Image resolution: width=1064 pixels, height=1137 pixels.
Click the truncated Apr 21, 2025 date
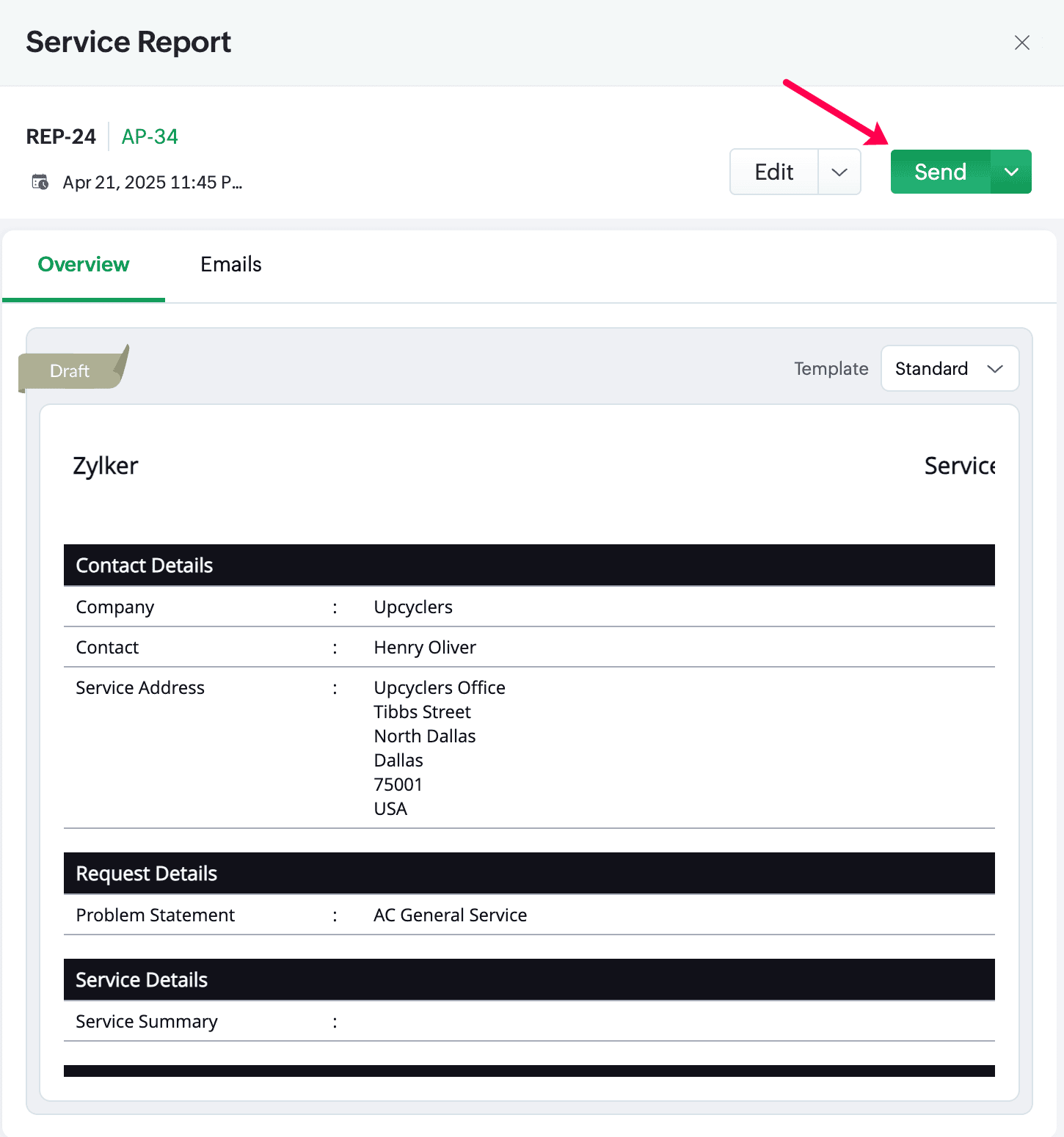tap(153, 182)
